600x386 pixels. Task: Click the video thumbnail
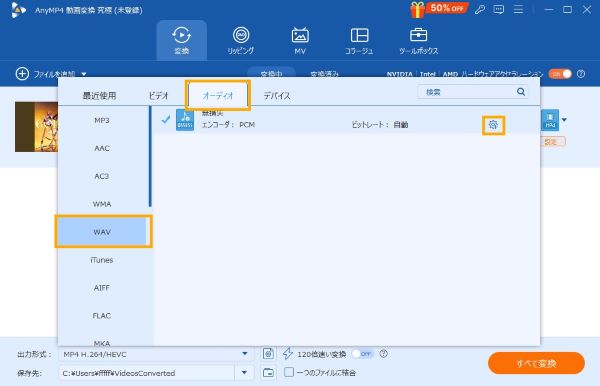[37, 127]
